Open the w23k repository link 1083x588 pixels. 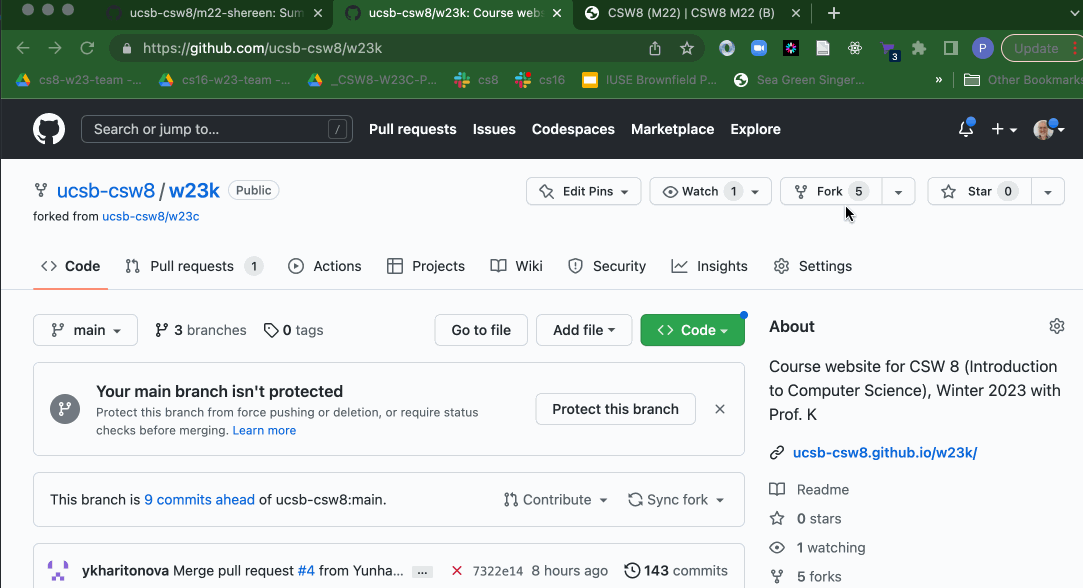[194, 191]
